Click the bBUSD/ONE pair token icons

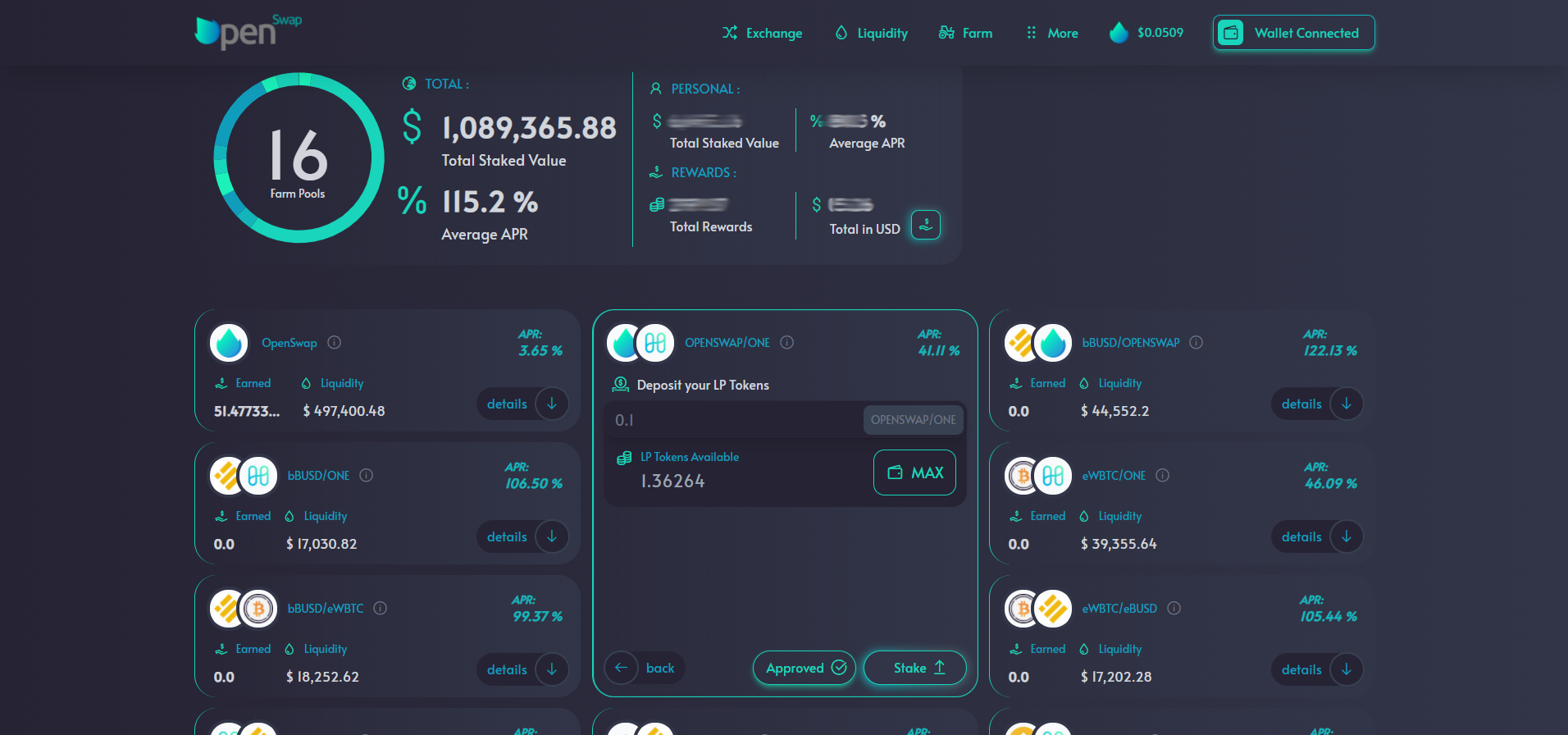click(244, 476)
